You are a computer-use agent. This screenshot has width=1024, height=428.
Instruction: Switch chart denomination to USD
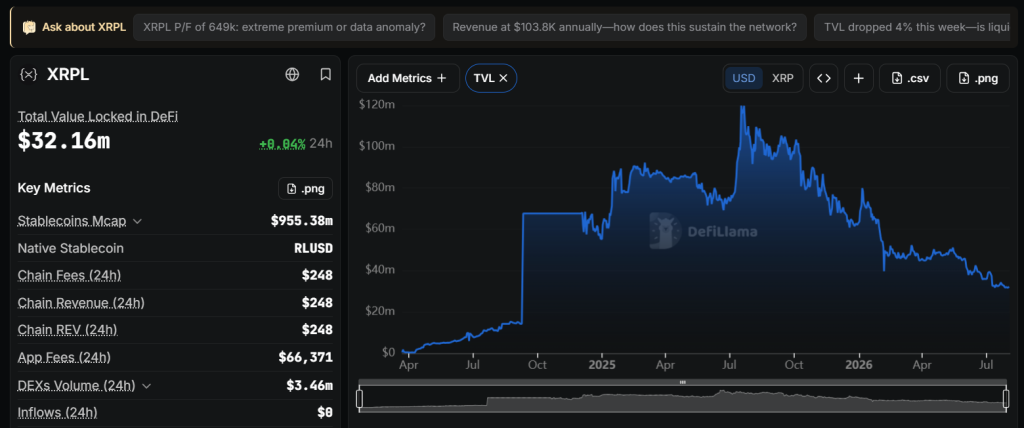point(744,78)
